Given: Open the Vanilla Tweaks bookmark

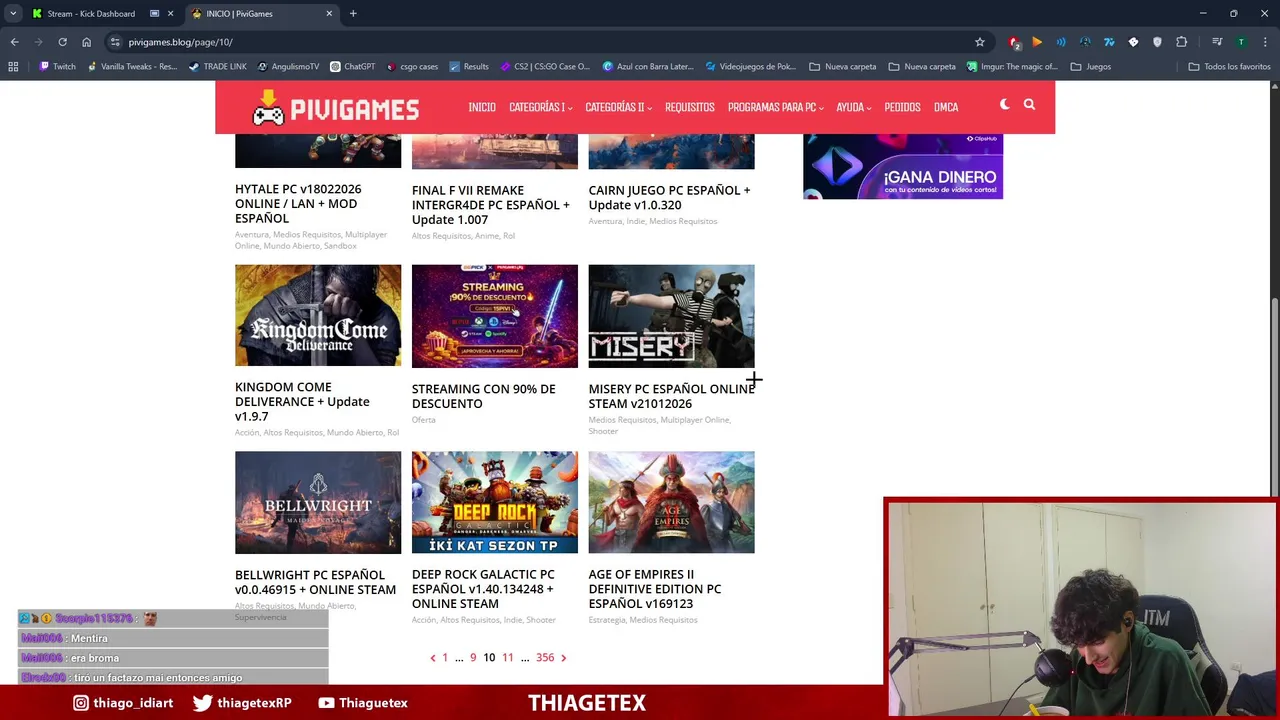Looking at the screenshot, I should [132, 66].
